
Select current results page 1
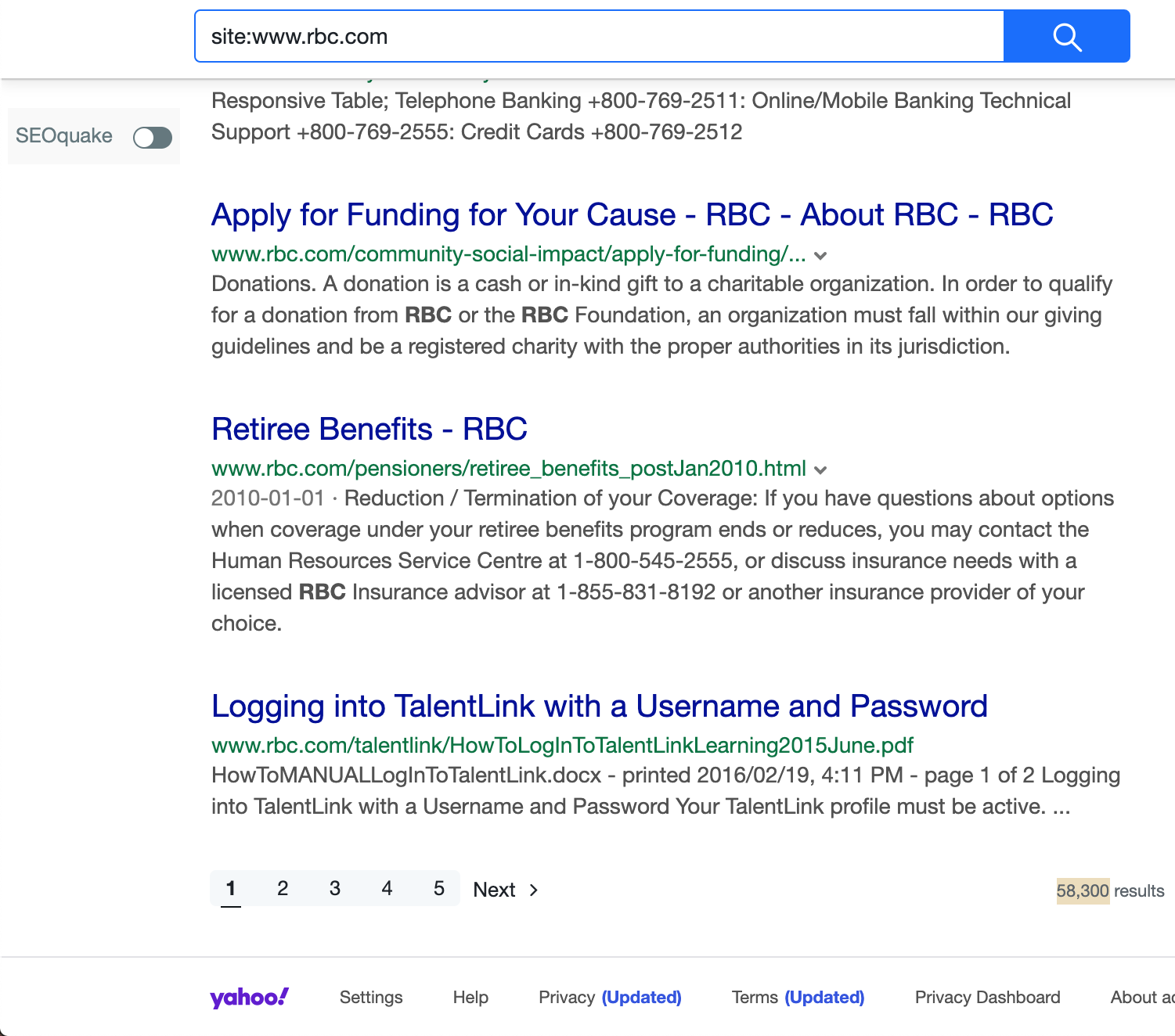231,888
